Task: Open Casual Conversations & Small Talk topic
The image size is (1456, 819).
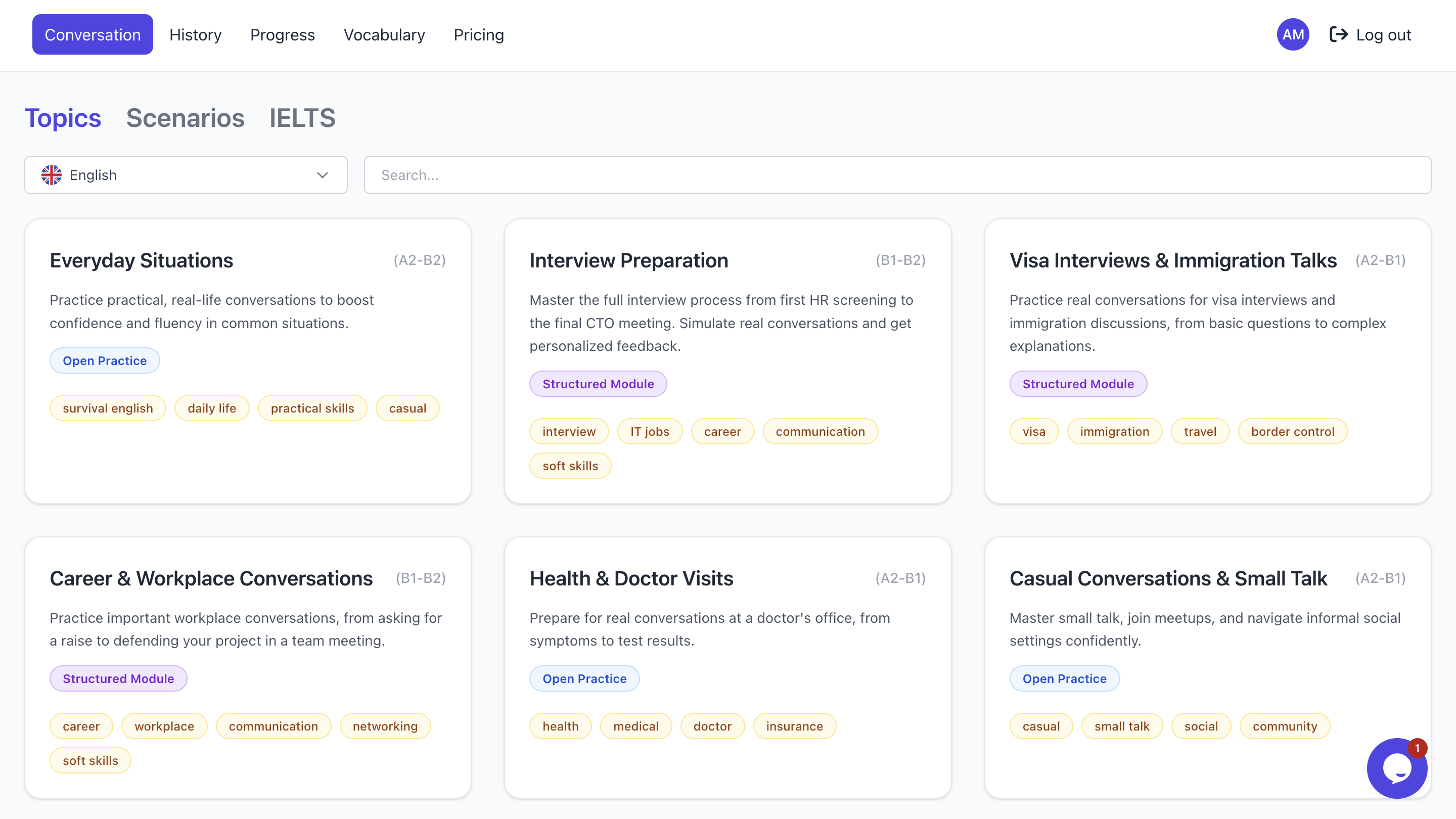Action: pos(1168,578)
